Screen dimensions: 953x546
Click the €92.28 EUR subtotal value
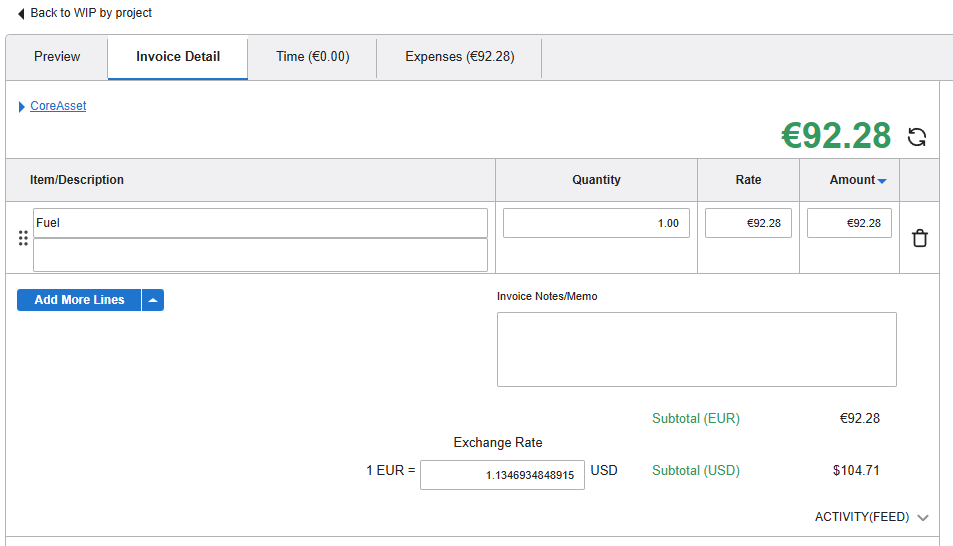coord(859,418)
